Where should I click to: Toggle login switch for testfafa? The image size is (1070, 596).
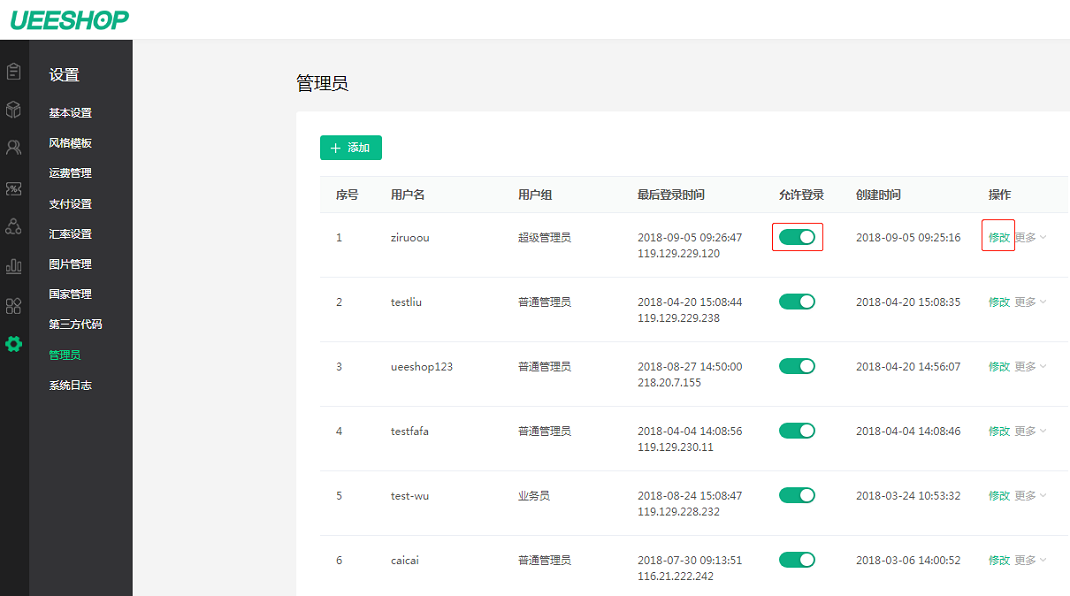[x=797, y=431]
